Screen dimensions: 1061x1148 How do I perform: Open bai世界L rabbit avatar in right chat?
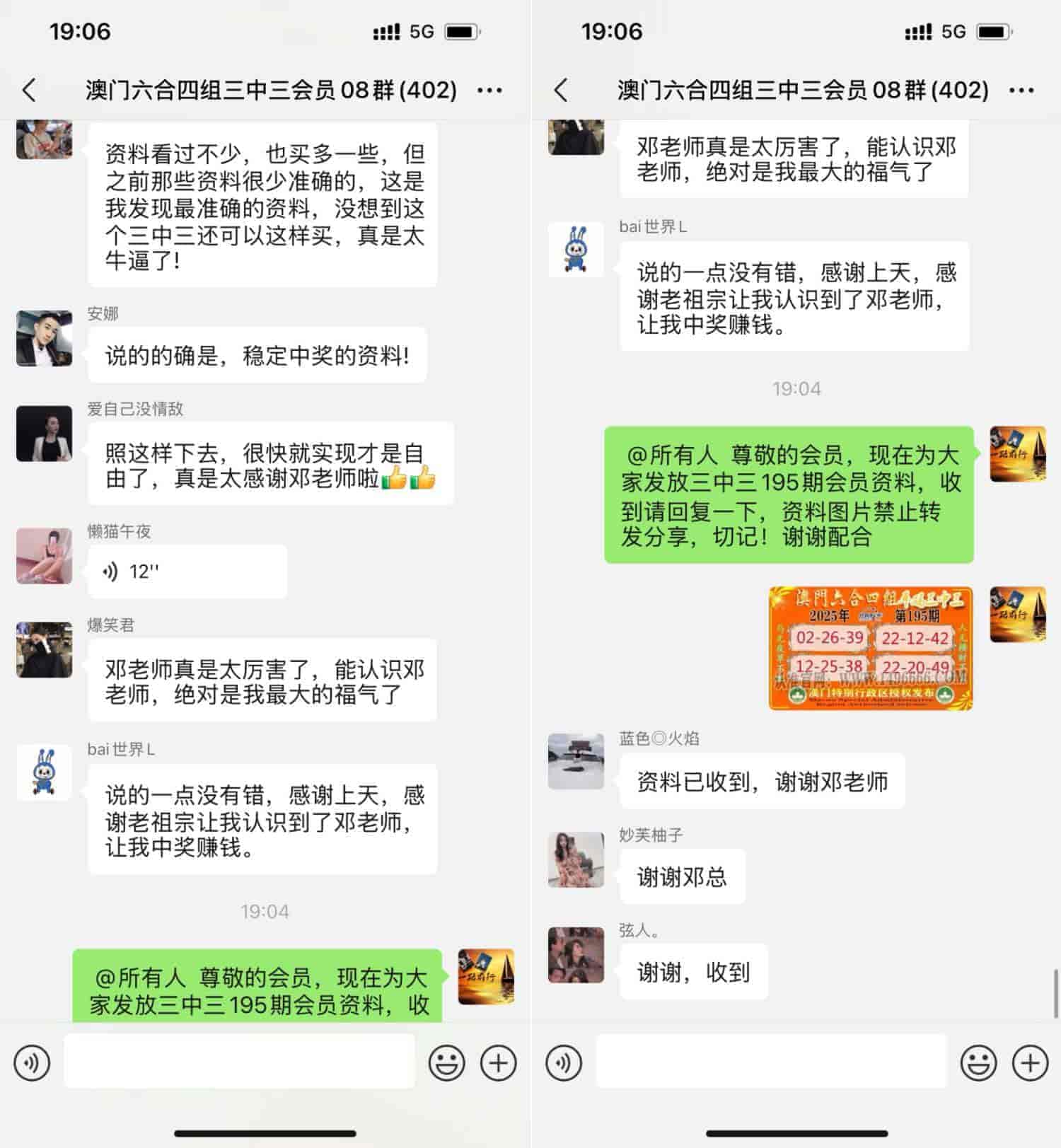coord(576,250)
